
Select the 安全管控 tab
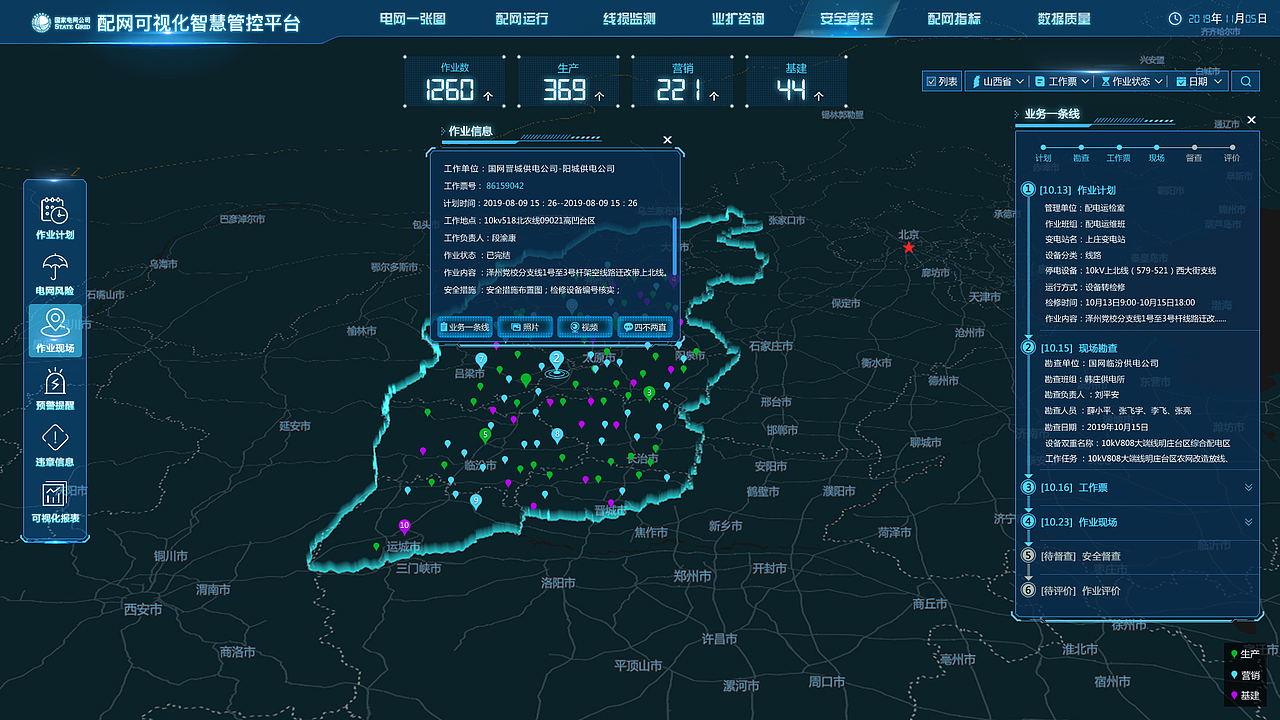(846, 19)
